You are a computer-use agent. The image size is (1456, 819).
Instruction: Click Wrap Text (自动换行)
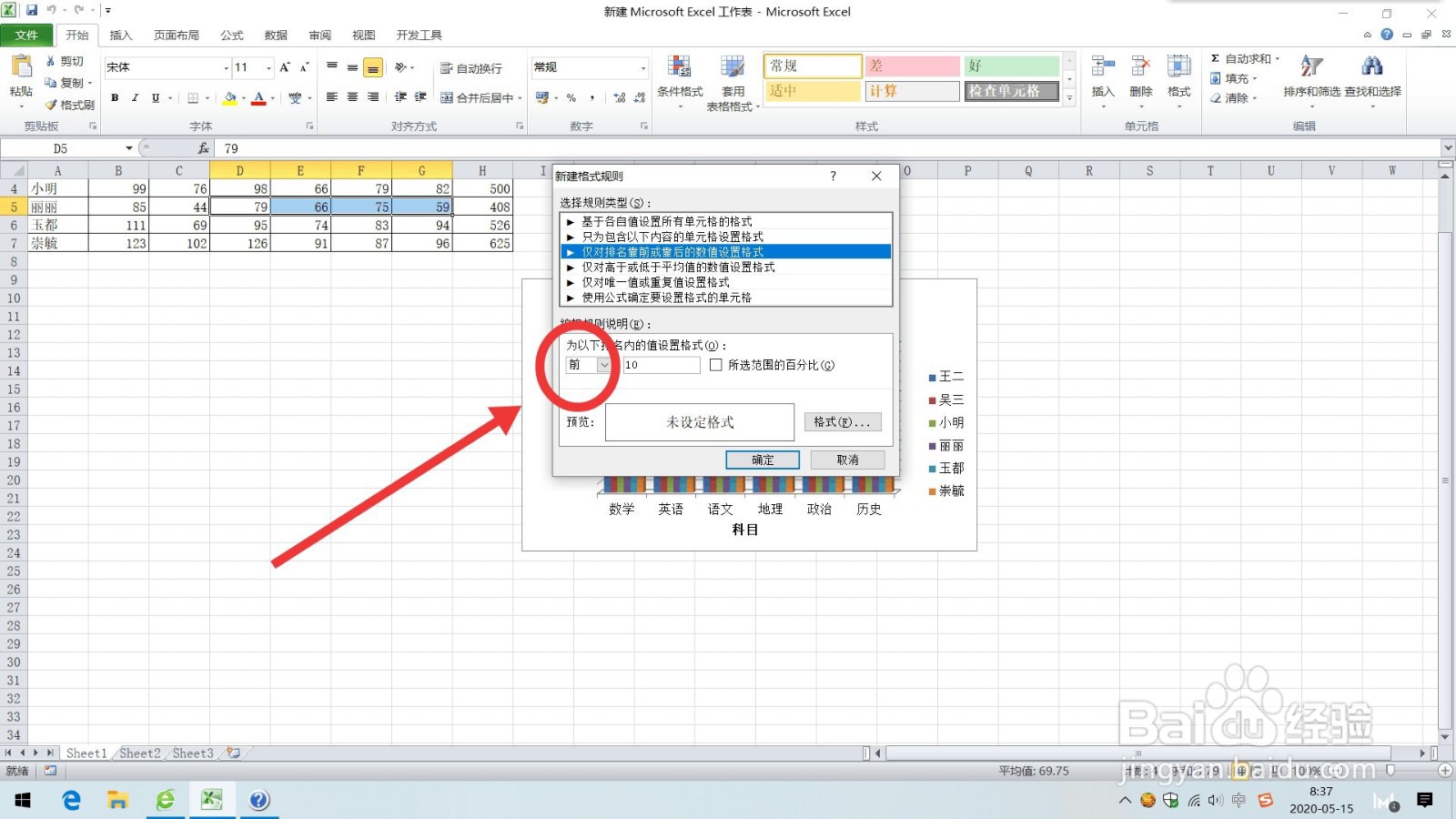[x=470, y=68]
